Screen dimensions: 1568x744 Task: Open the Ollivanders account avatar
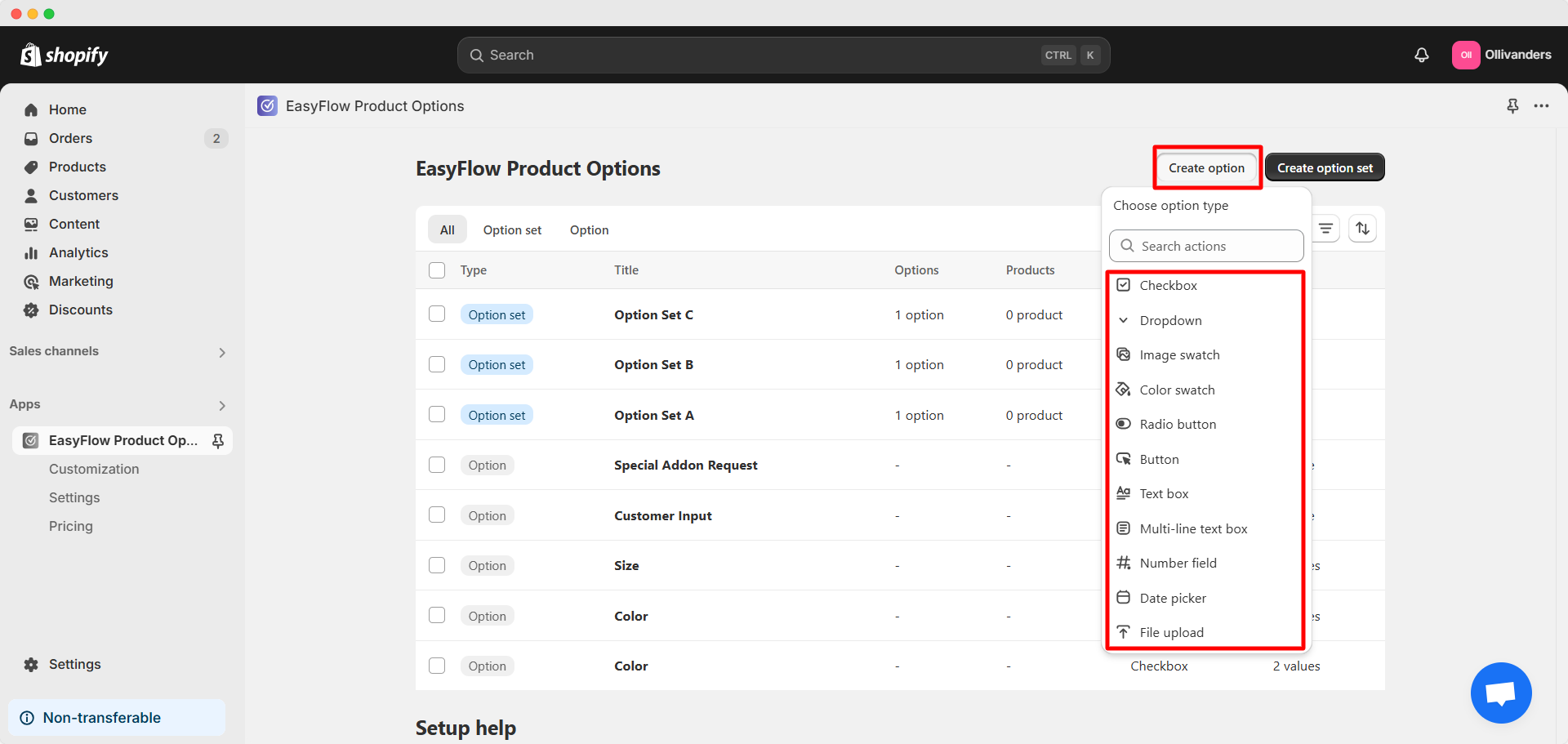tap(1466, 55)
